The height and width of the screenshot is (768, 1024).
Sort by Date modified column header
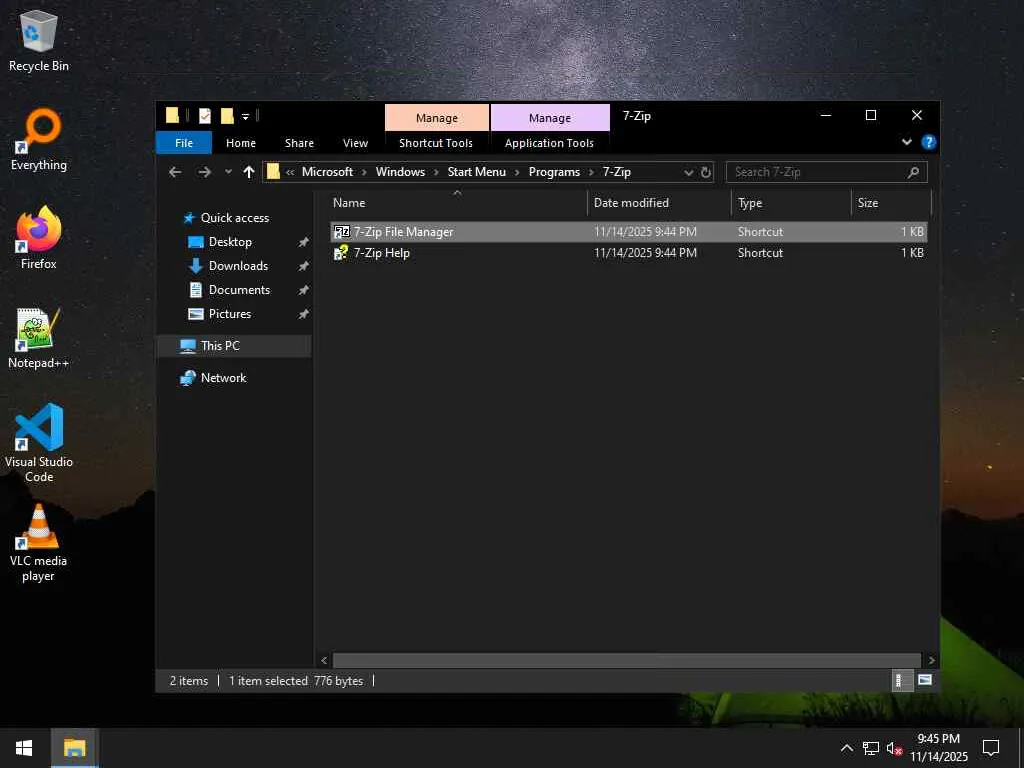pos(660,203)
